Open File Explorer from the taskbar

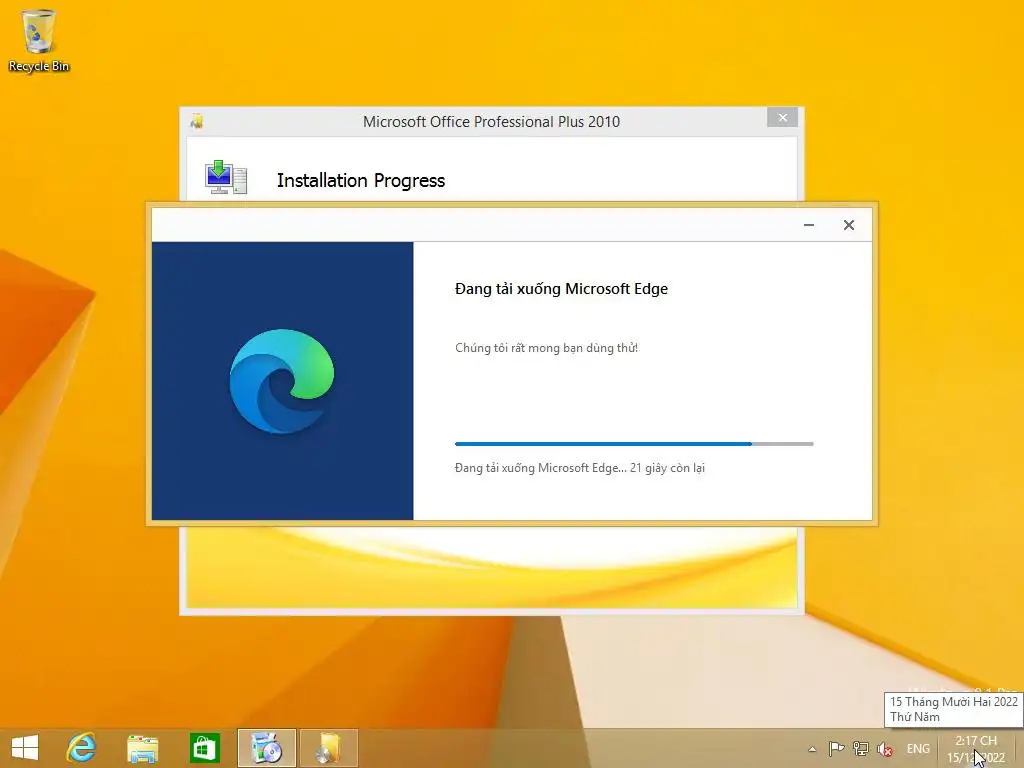[142, 748]
